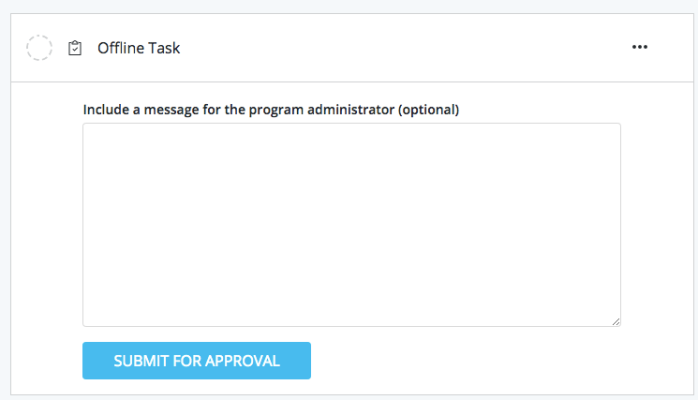Screen dimensions: 698x400
Task: Click inside the empty message textarea
Action: pyautogui.click(x=351, y=224)
